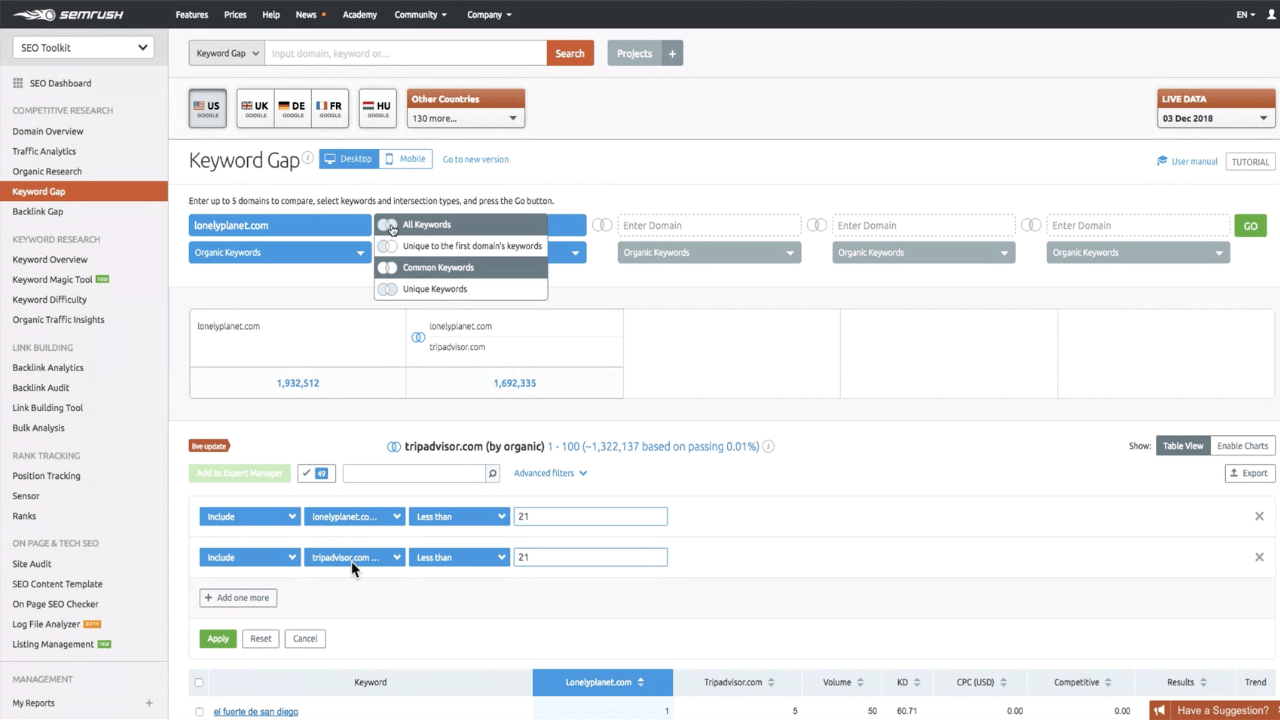Click the megaphone suggestion icon

click(x=1160, y=711)
